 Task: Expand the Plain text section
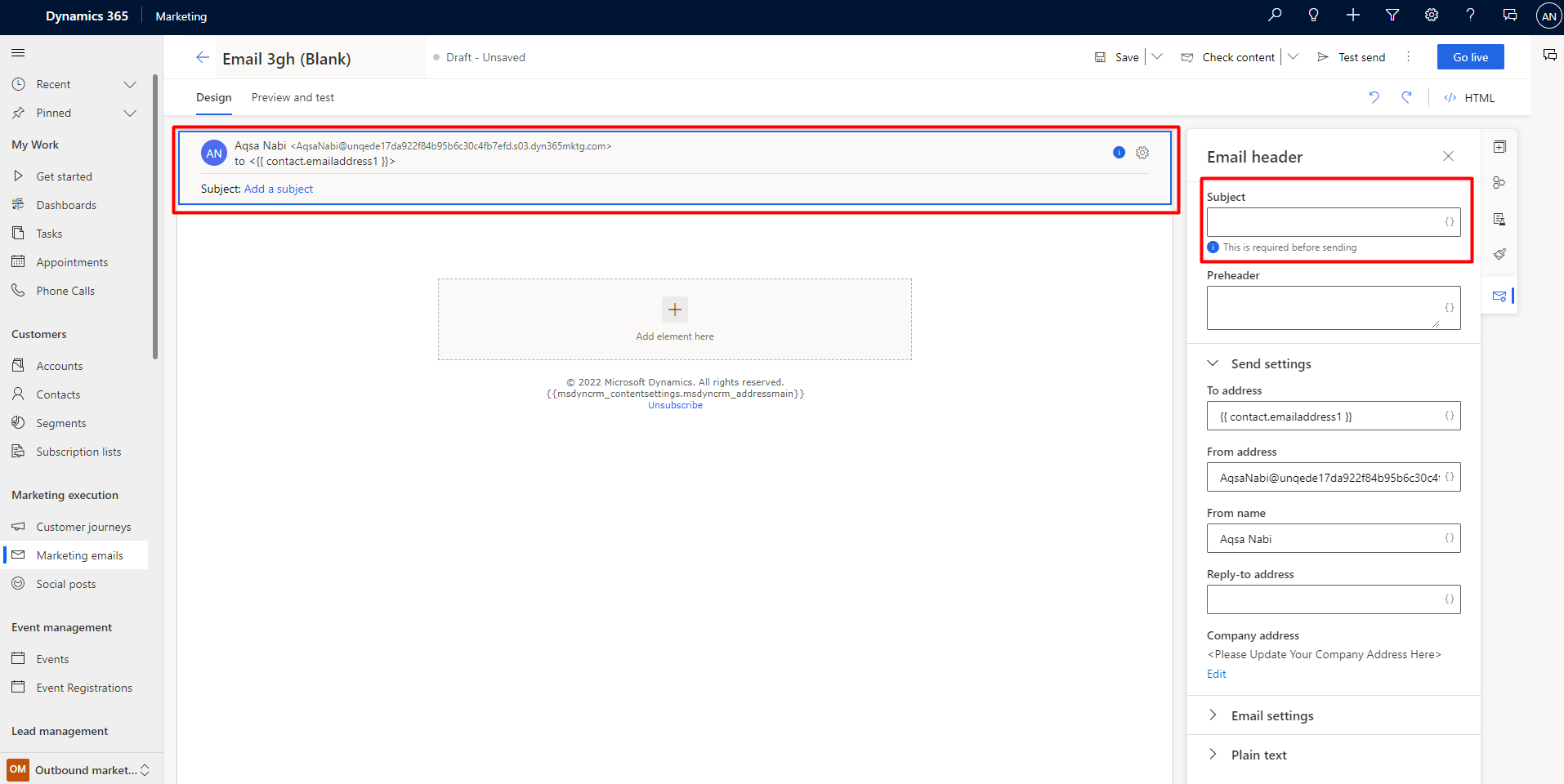tap(1213, 755)
